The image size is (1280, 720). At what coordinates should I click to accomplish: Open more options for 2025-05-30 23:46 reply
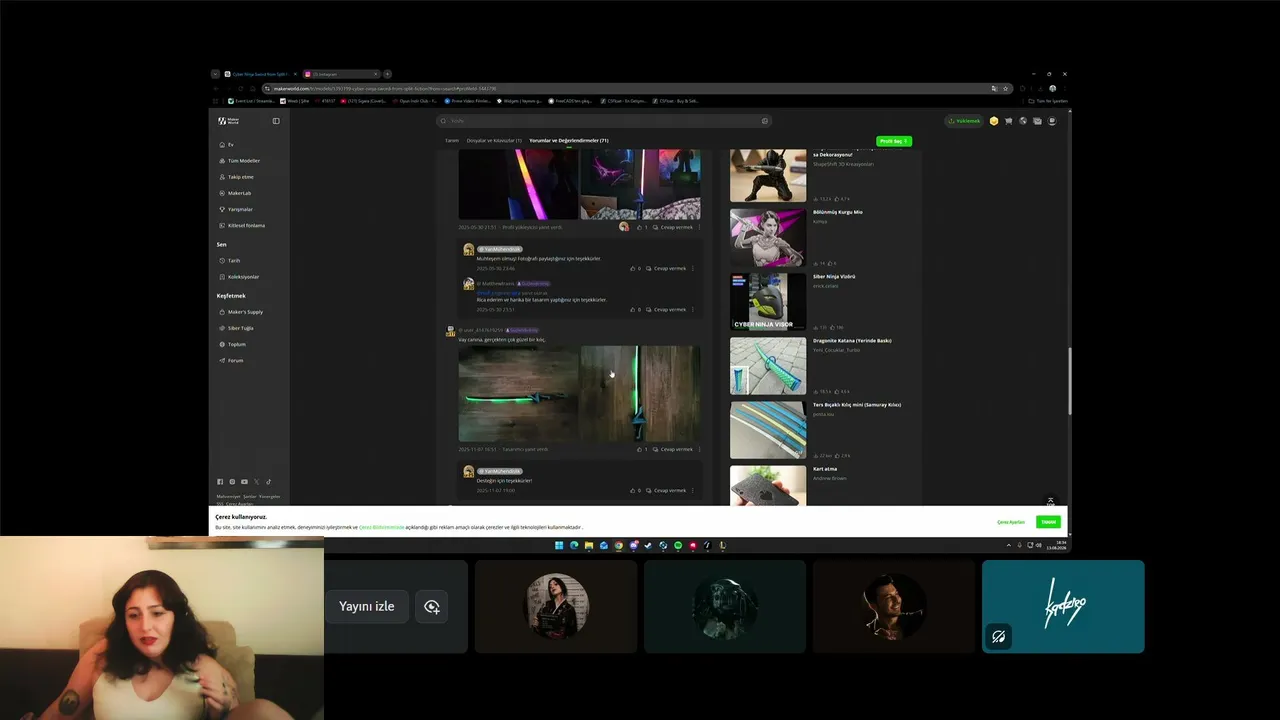692,268
